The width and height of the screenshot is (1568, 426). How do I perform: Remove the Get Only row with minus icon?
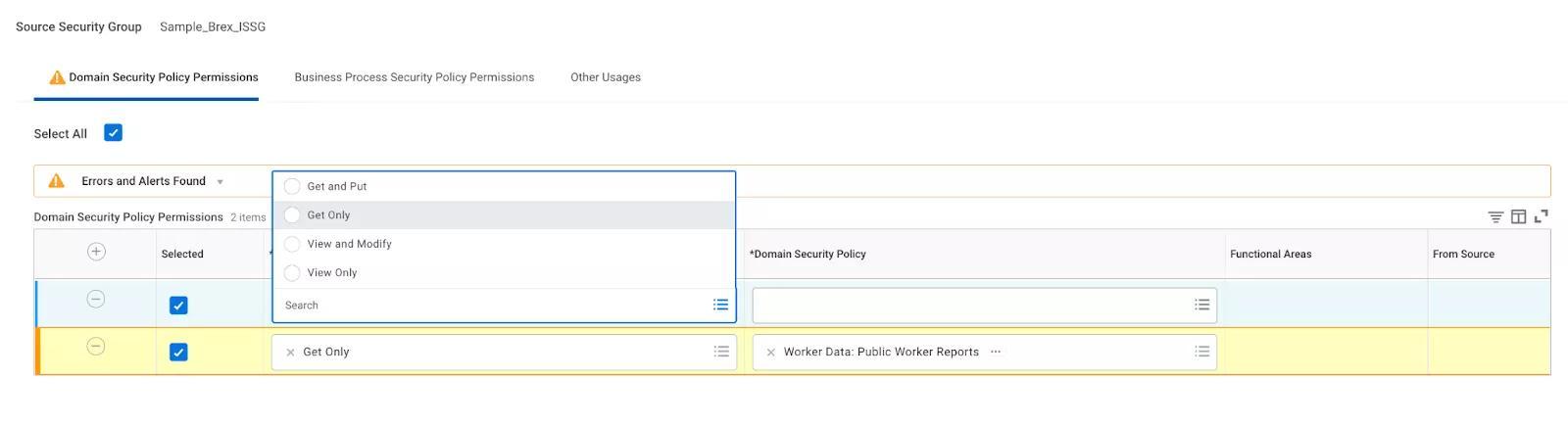(x=96, y=346)
